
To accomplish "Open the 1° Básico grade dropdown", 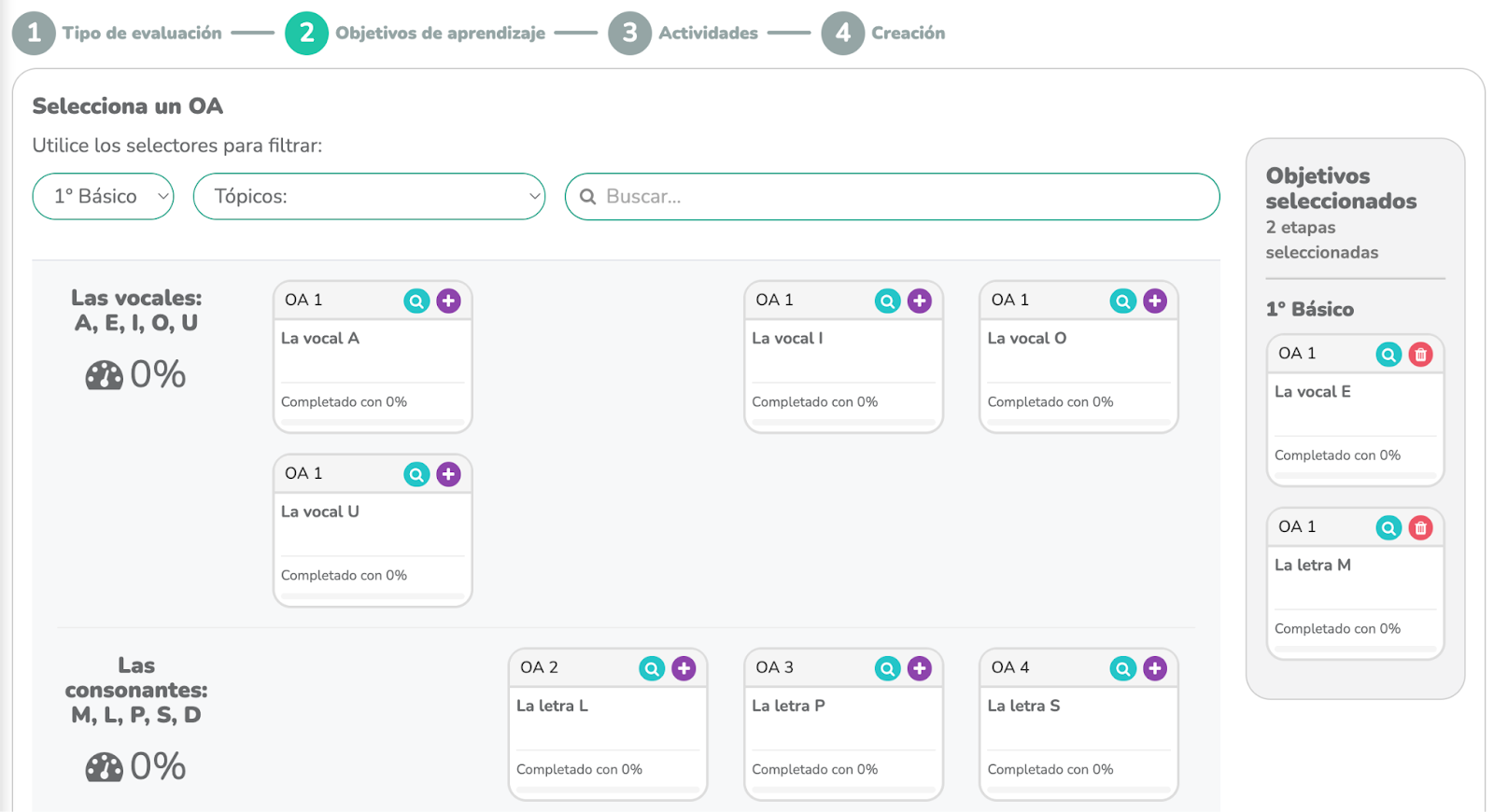I will pyautogui.click(x=104, y=197).
